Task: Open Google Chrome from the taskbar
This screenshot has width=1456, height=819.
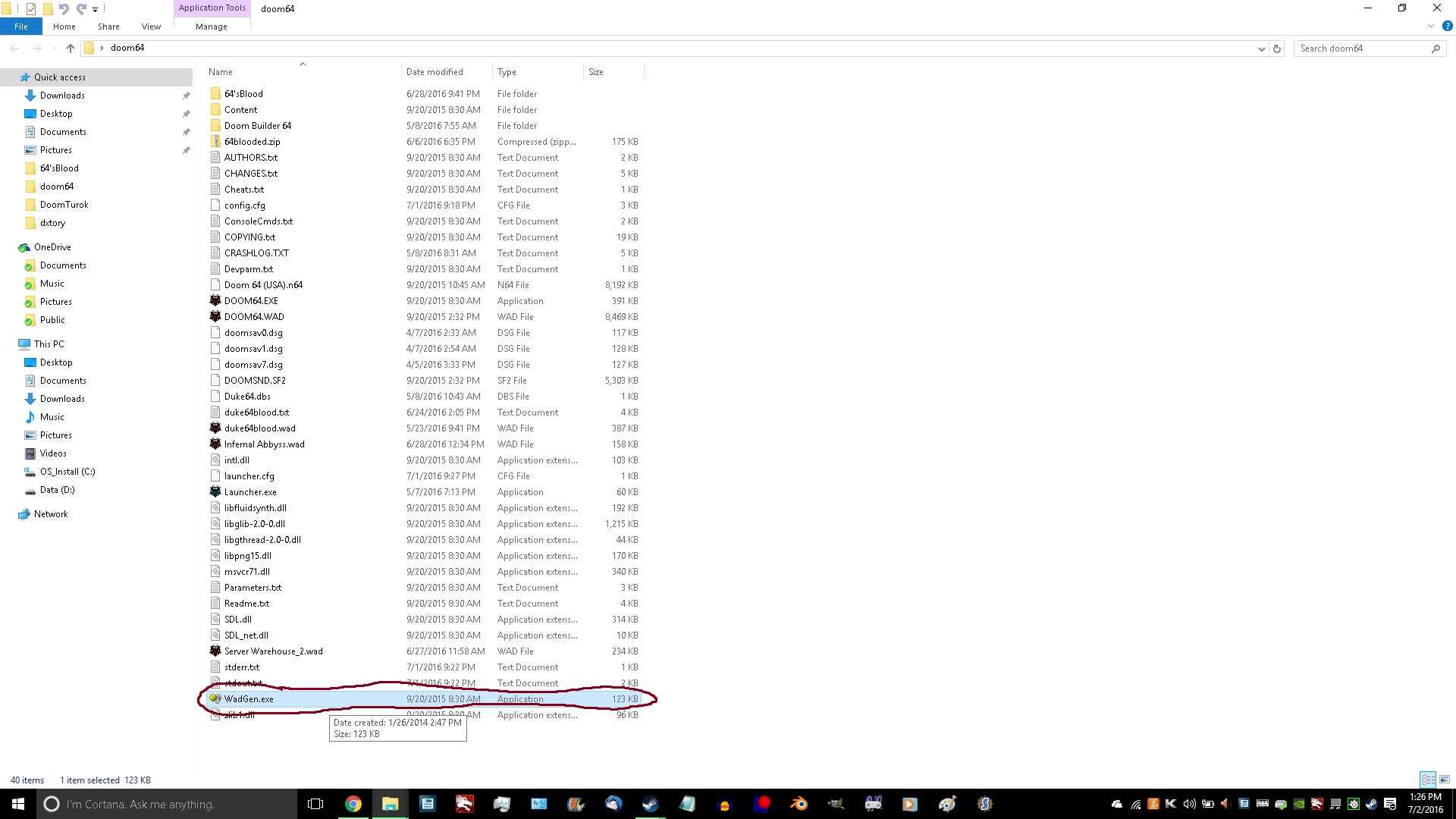Action: 353,804
